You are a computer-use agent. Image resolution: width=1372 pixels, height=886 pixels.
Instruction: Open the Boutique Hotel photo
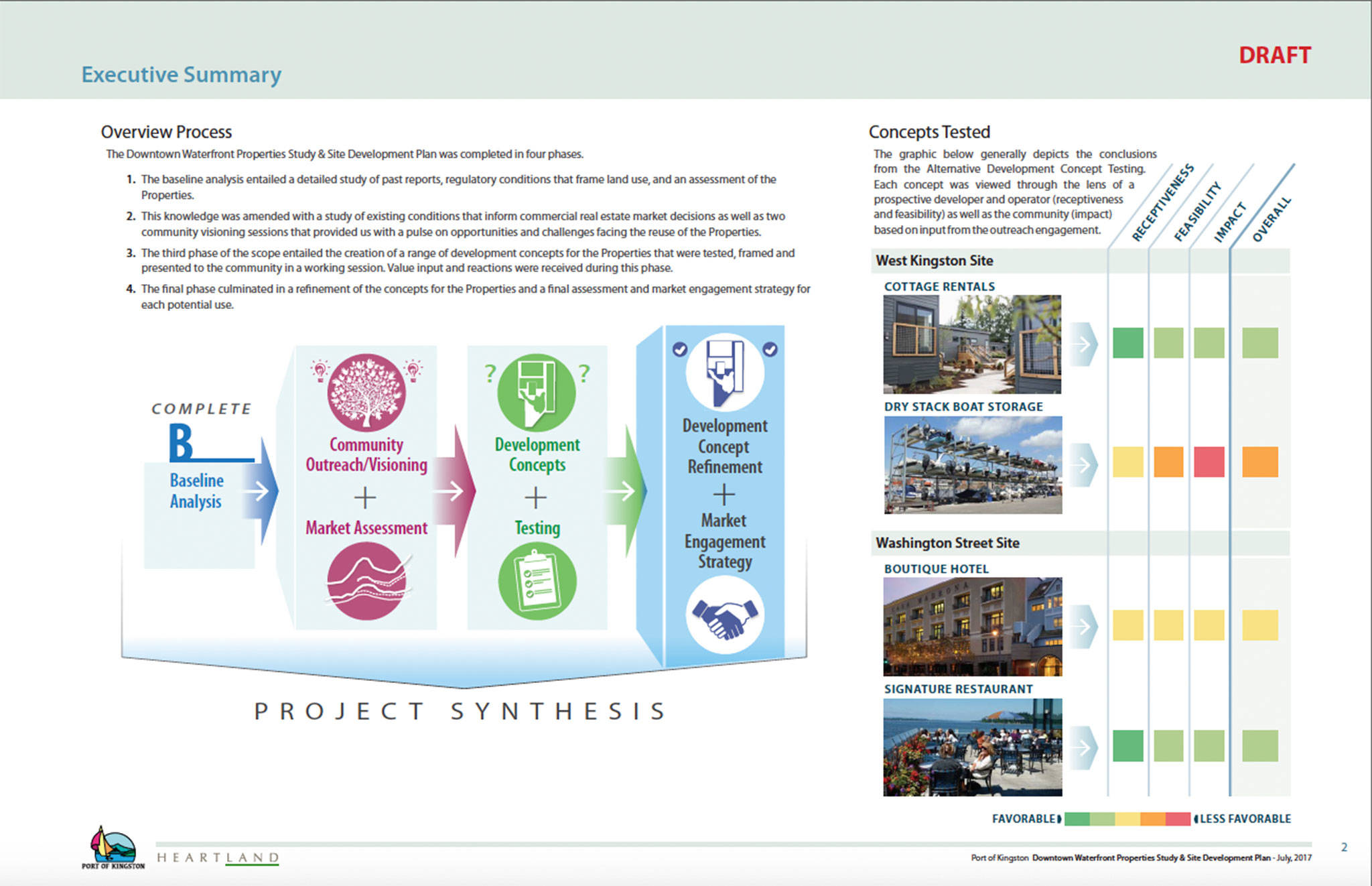[x=973, y=626]
